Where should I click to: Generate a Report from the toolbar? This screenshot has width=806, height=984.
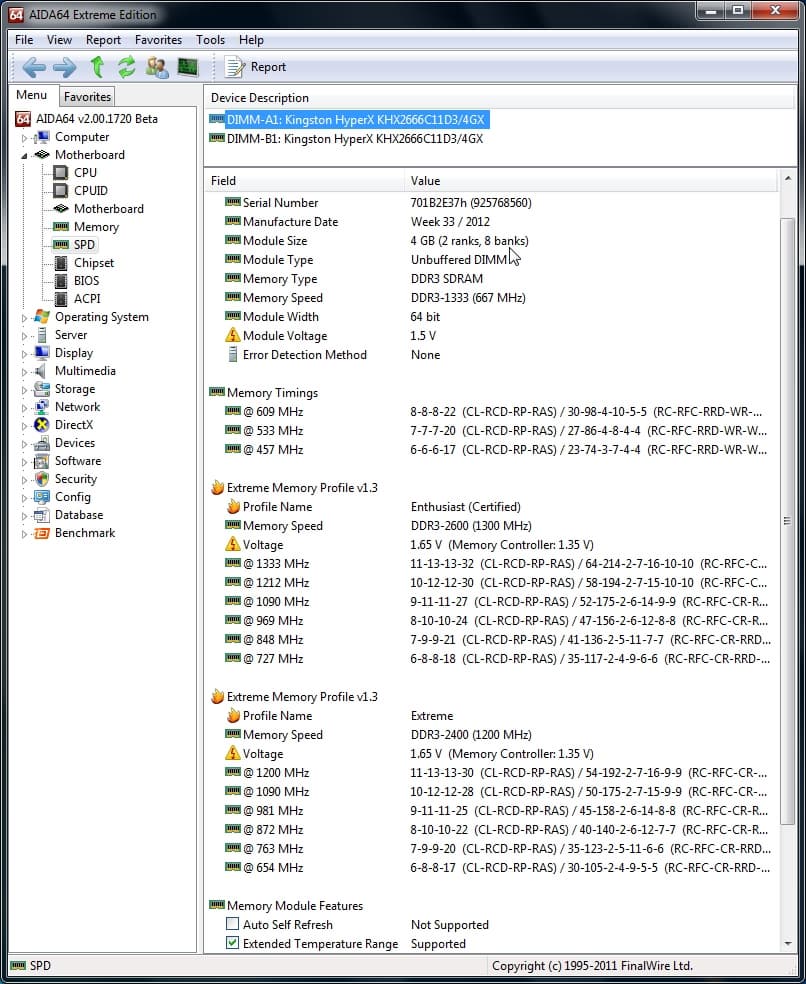coord(255,67)
